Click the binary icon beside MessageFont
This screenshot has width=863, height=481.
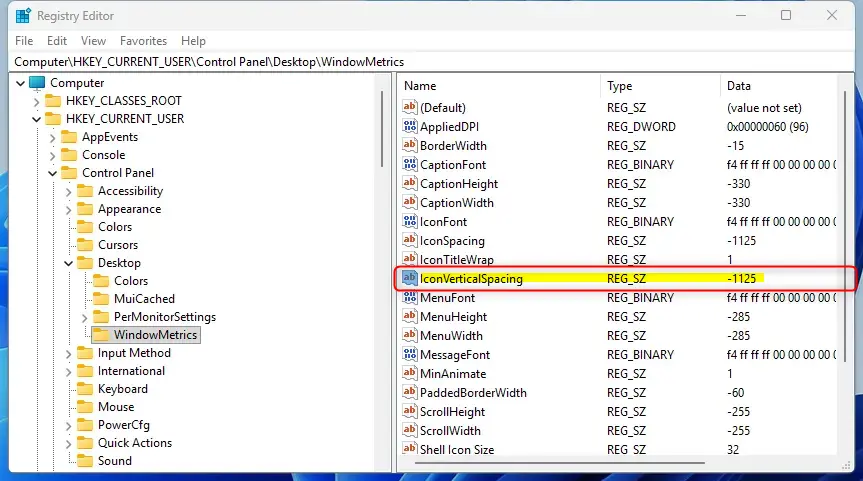point(409,354)
